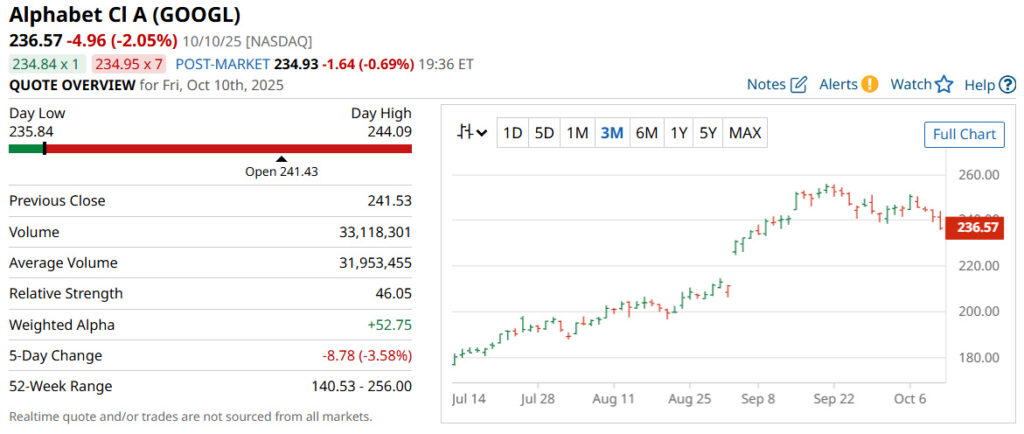Select the 5D chart range
1024x434 pixels.
[544, 133]
